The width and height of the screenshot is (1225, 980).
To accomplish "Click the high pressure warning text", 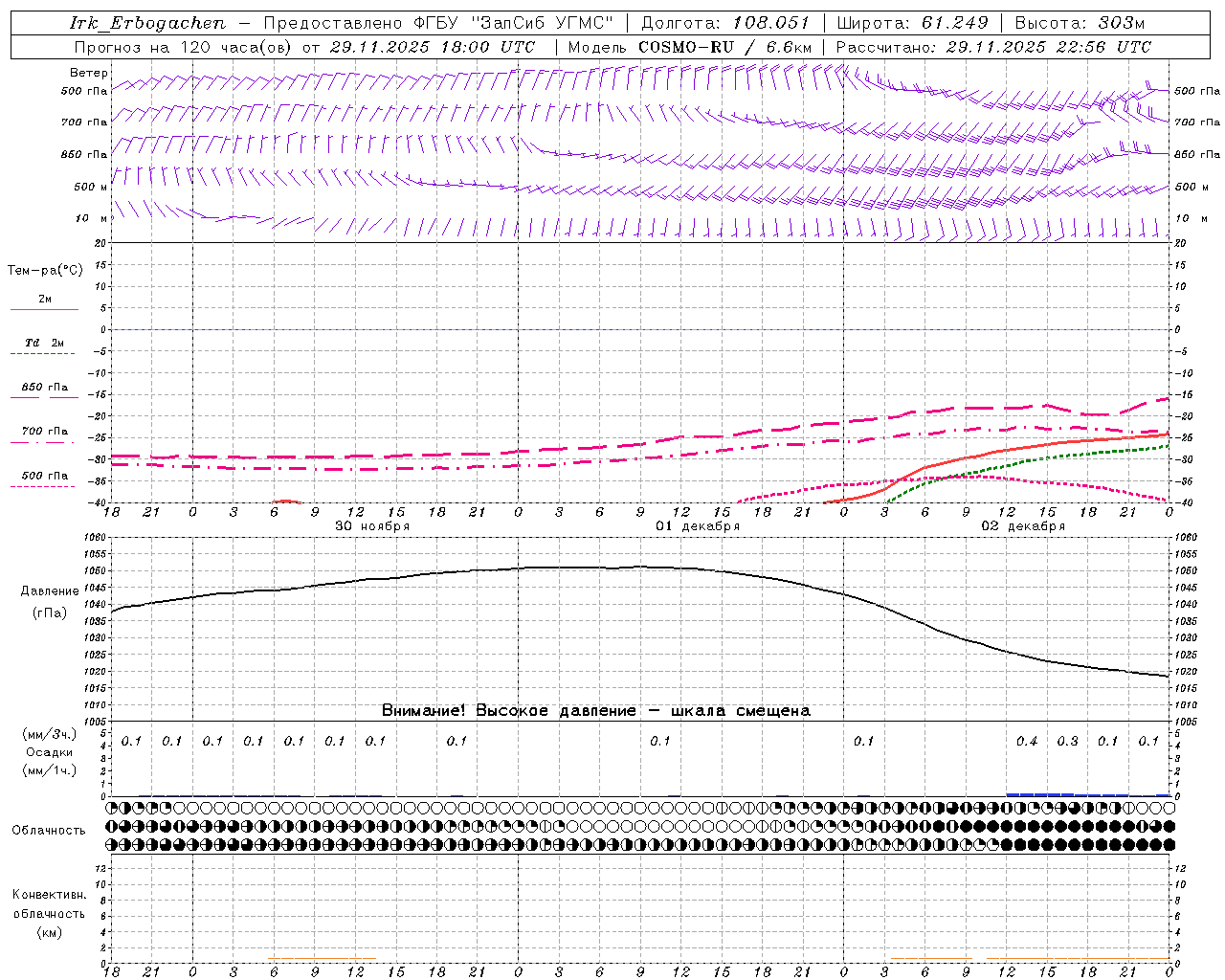I will (595, 711).
